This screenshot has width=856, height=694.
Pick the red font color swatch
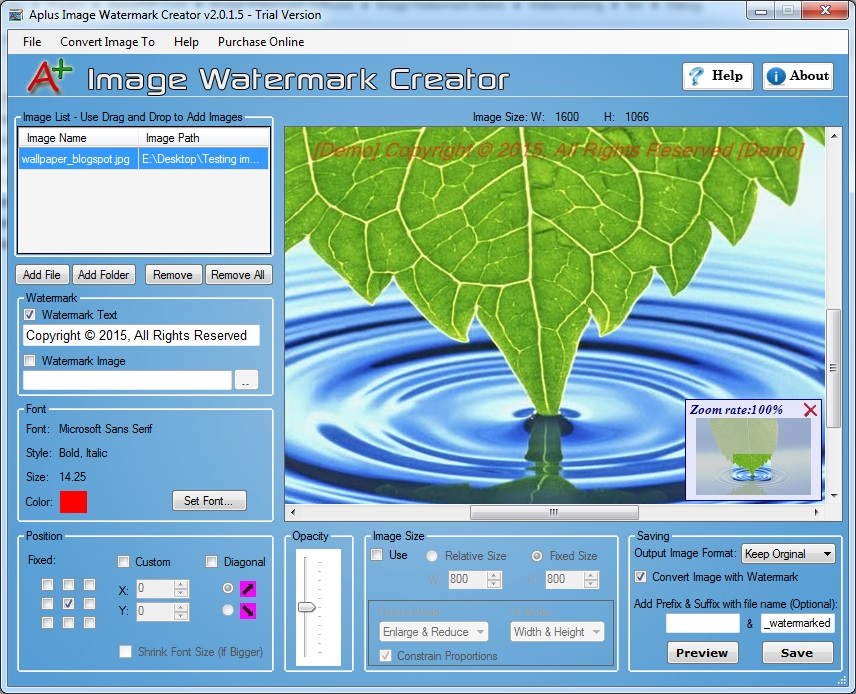(x=73, y=502)
